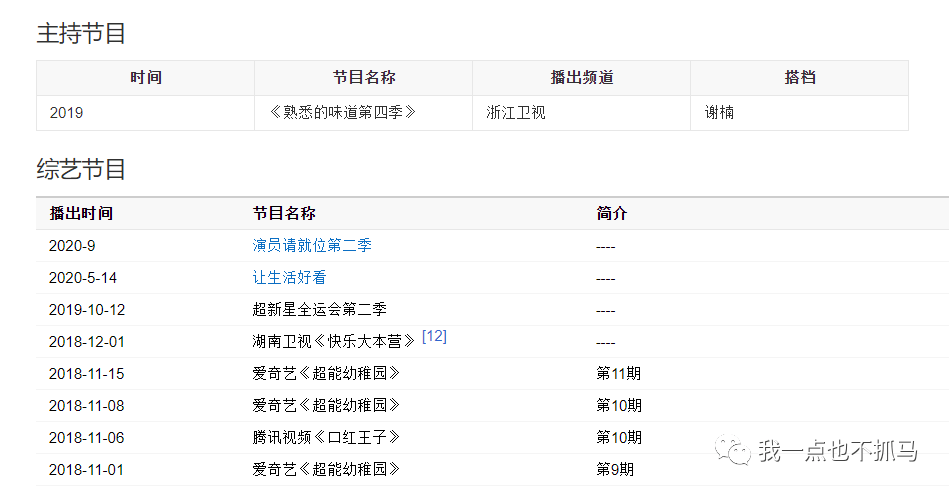
Task: Select the 综艺节目 section heading
Action: (80, 169)
